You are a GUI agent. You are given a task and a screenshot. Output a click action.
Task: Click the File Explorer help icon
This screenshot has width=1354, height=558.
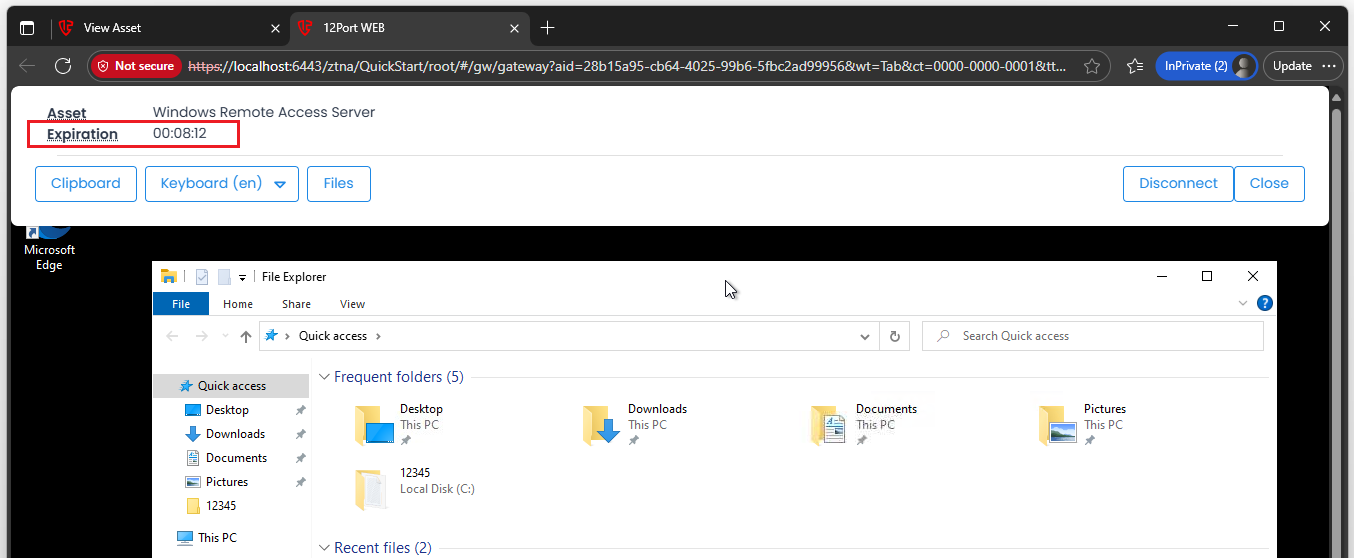1264,303
